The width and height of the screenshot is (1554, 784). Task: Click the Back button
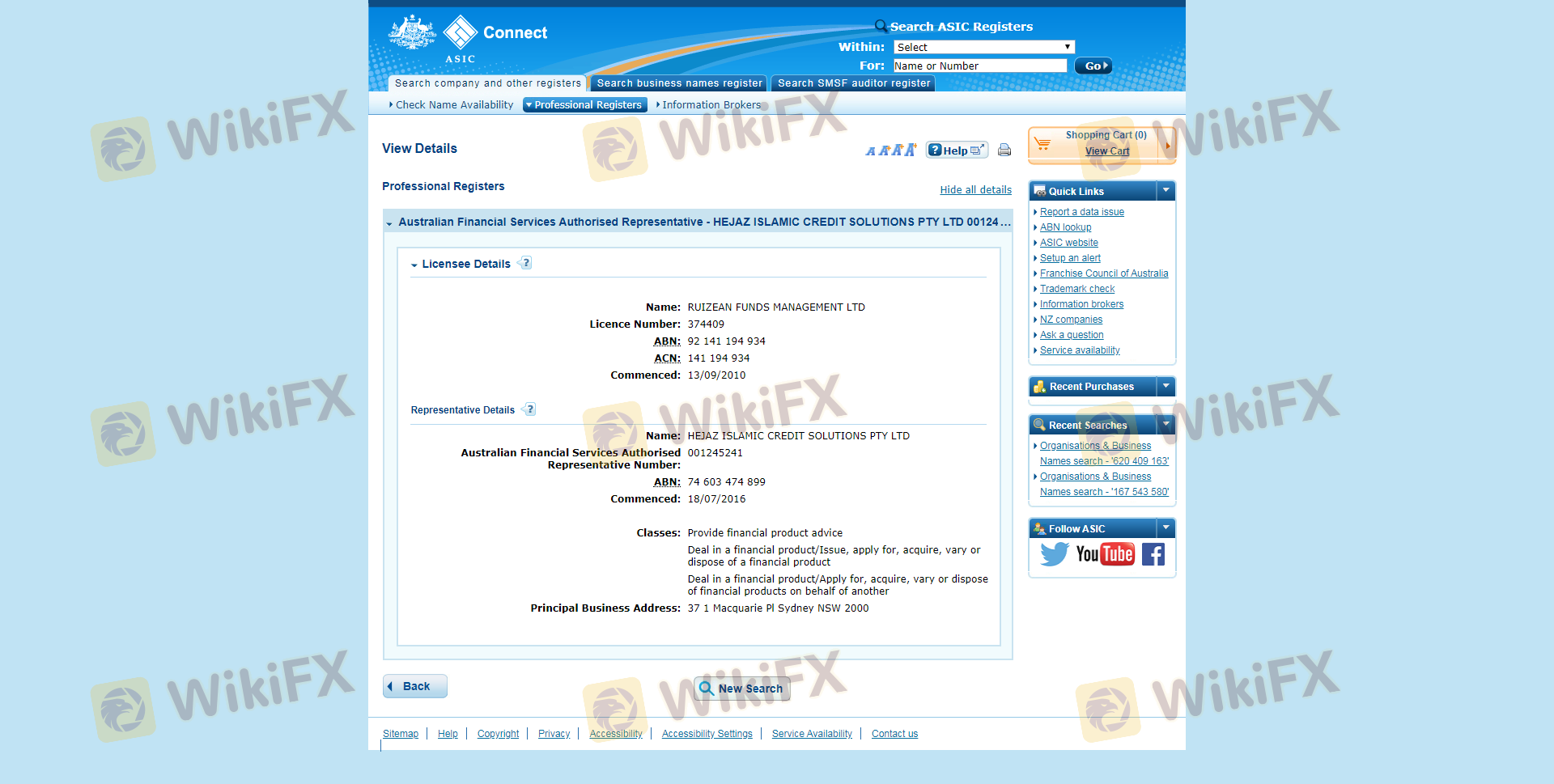coord(415,686)
